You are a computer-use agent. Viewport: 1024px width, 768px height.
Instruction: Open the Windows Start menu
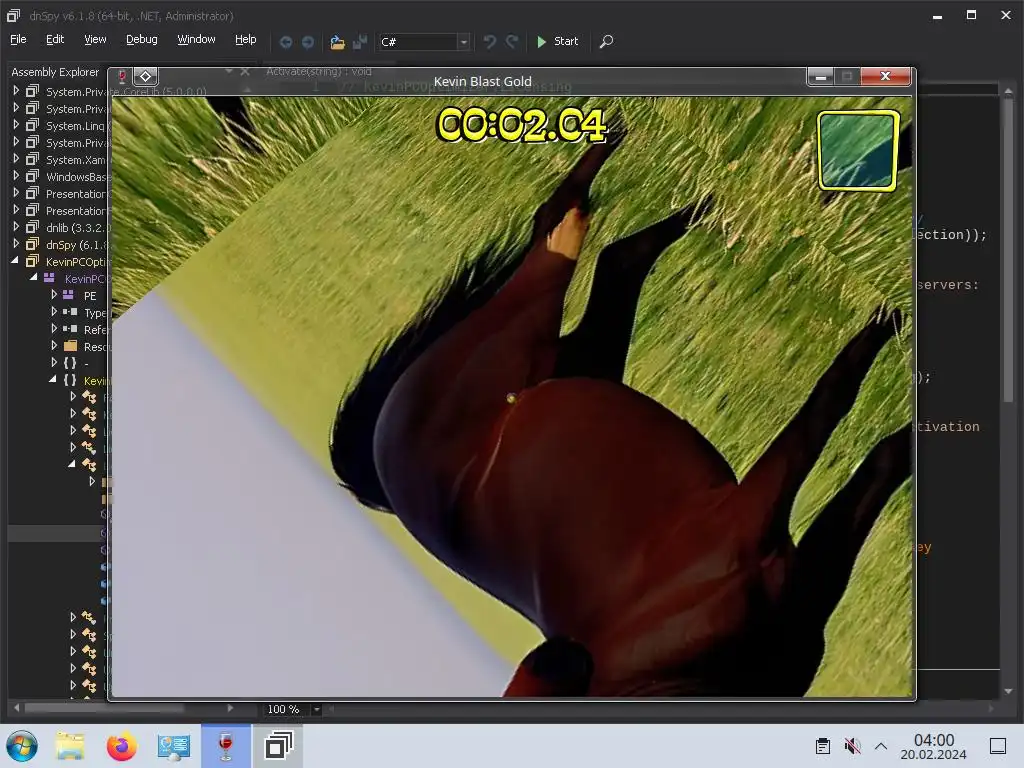[x=22, y=746]
